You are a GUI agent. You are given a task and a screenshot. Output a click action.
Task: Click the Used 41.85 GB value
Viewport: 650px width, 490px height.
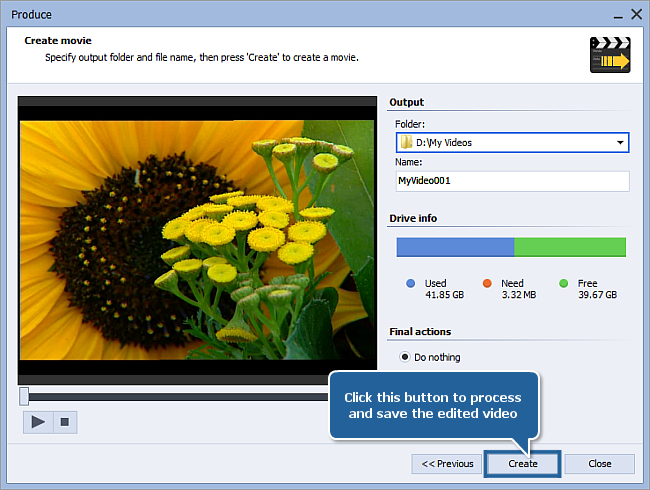[444, 295]
